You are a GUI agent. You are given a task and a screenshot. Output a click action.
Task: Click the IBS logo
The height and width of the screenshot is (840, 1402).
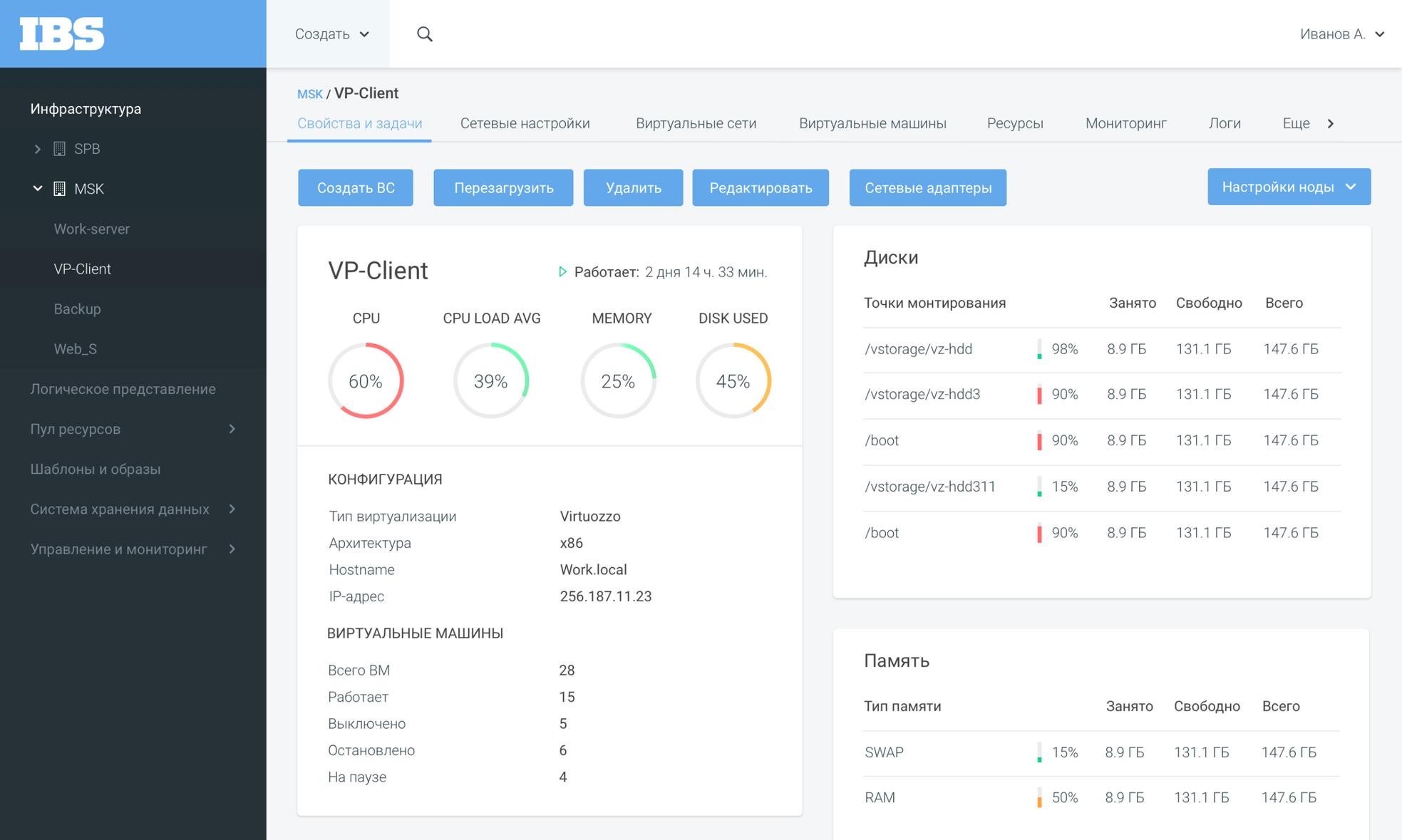click(x=62, y=33)
